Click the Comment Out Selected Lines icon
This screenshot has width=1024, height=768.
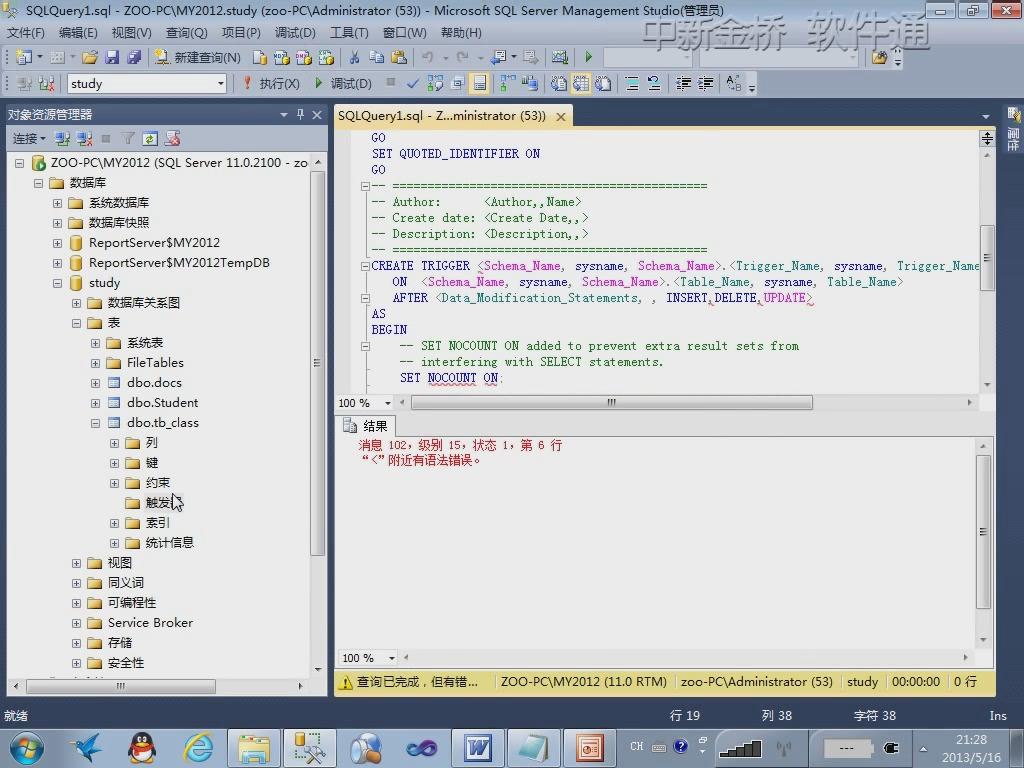click(632, 84)
